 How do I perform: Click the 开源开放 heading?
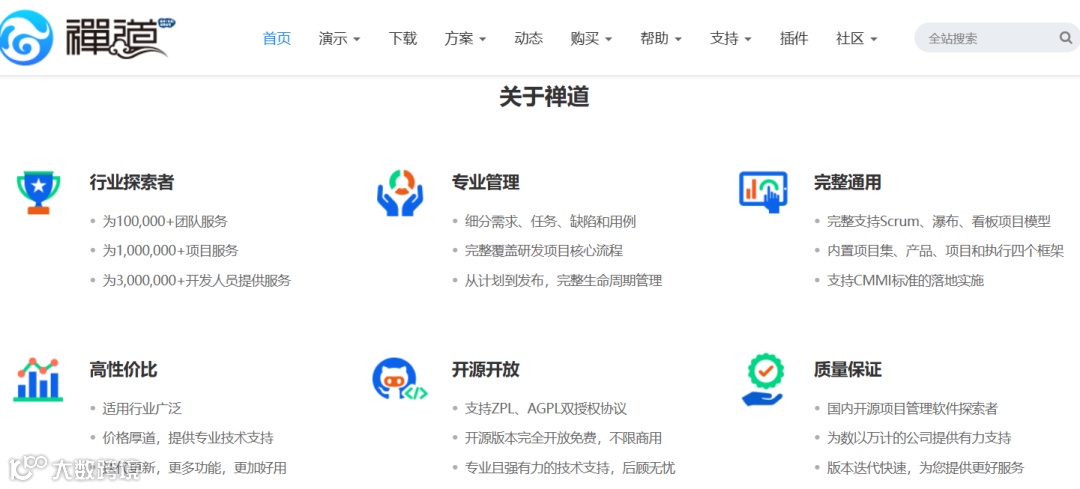pos(486,370)
